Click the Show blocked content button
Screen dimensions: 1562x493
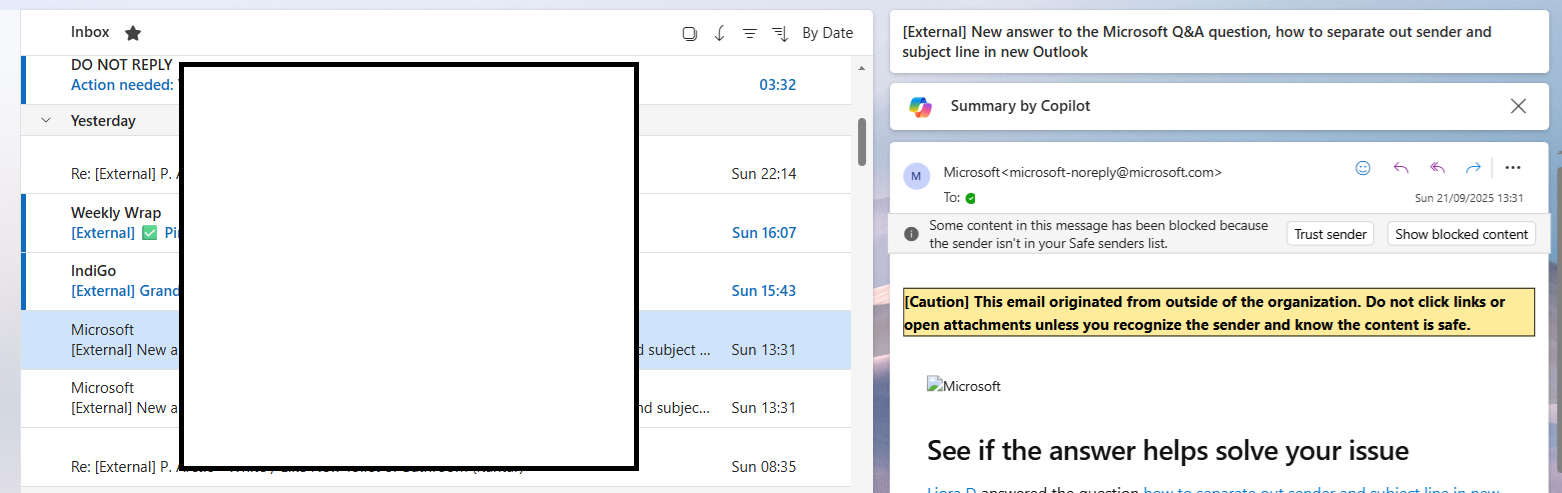point(1461,234)
